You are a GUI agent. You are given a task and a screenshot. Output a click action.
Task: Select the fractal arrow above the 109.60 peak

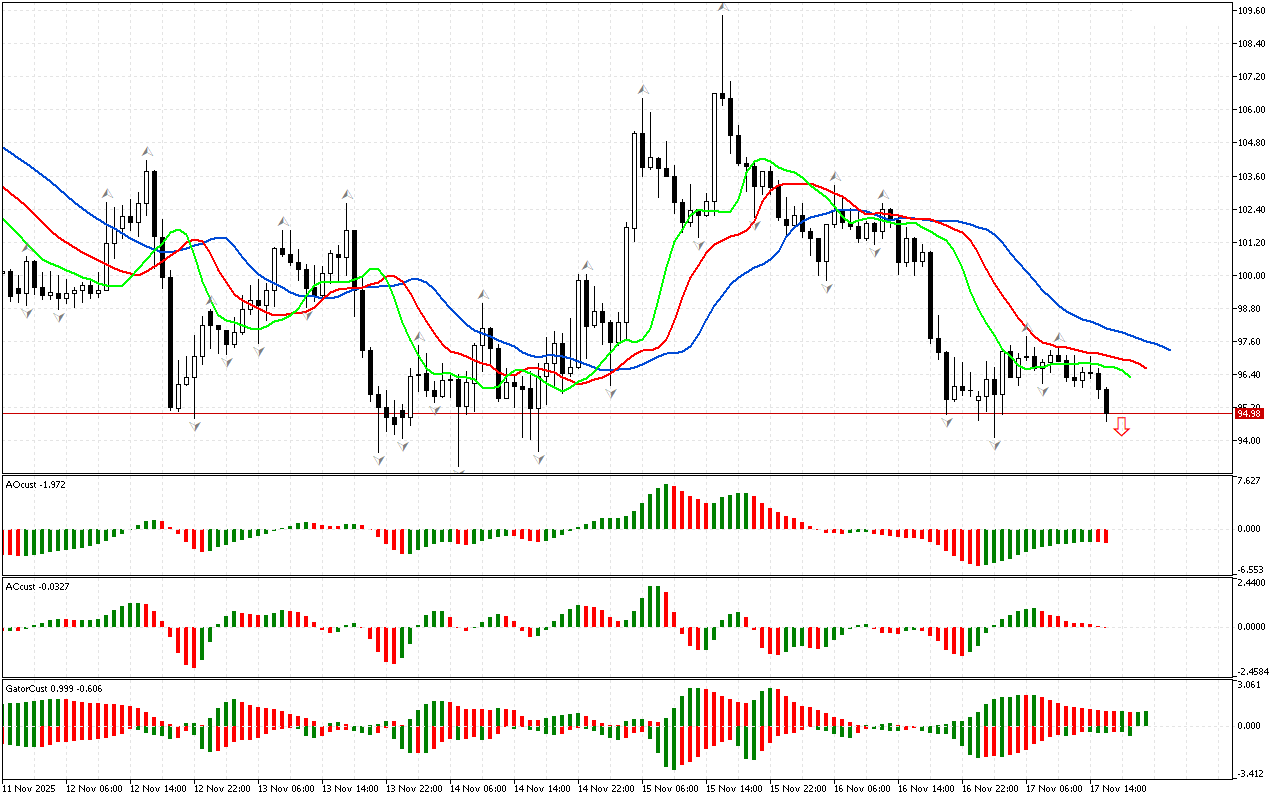(x=722, y=8)
